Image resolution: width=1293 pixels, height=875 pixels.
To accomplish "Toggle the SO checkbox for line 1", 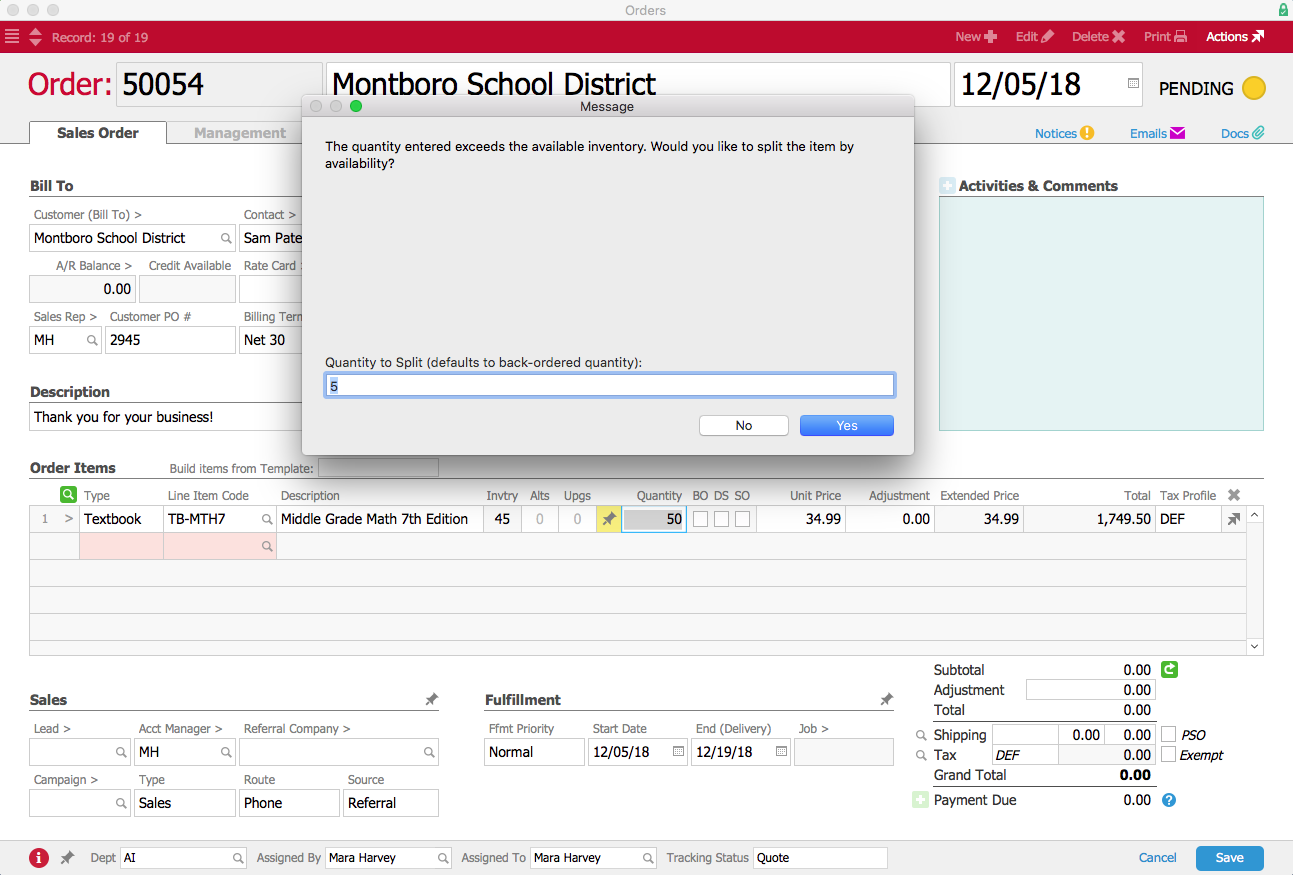I will point(742,519).
